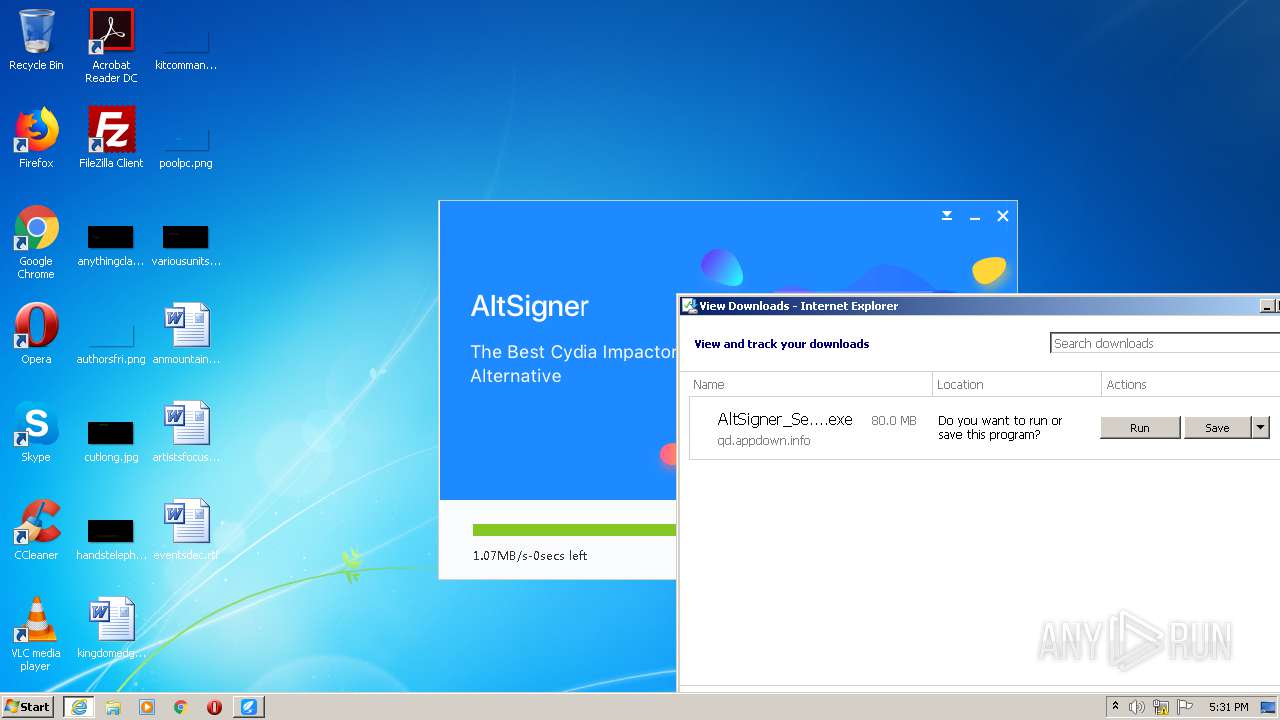
Task: Click Opera icon in taskbar
Action: coord(214,707)
